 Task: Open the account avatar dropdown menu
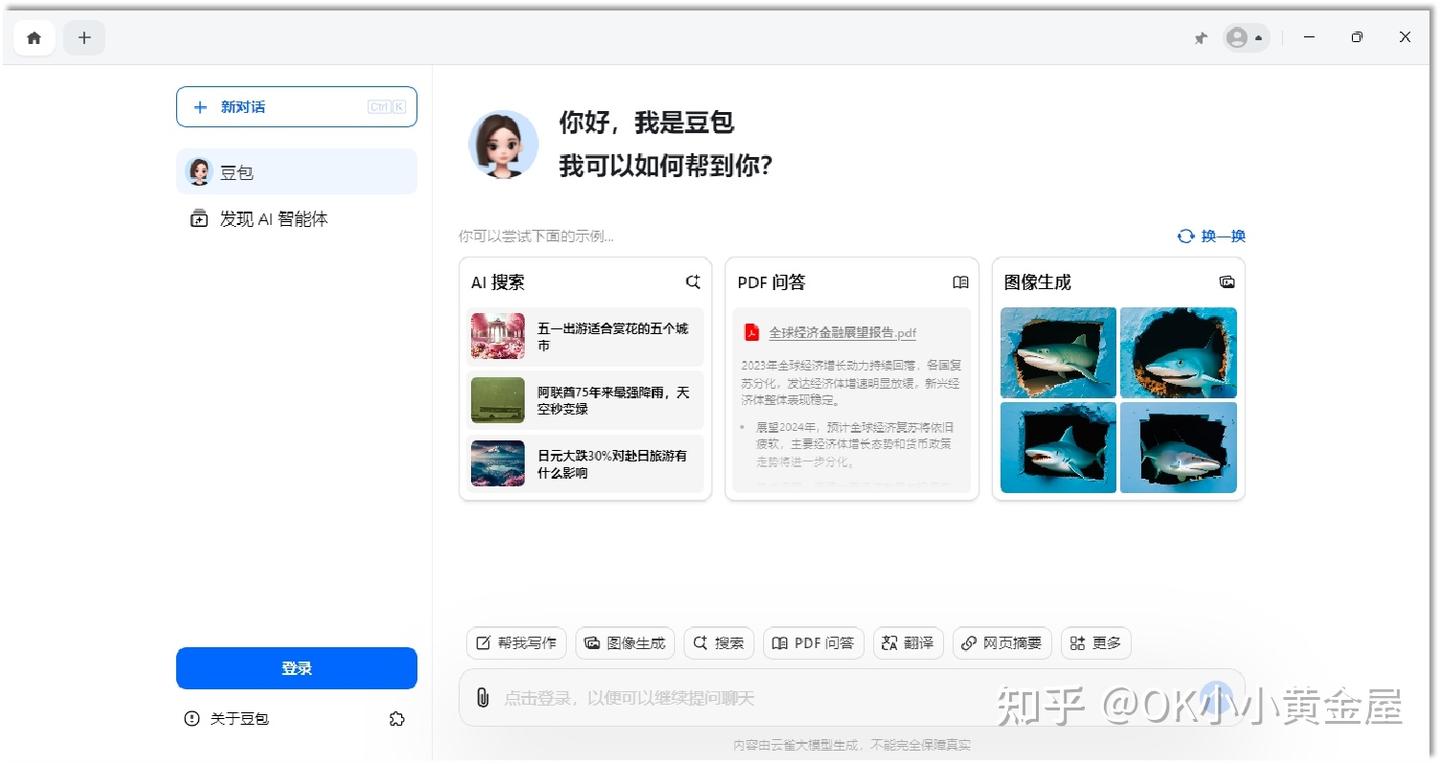point(1245,37)
